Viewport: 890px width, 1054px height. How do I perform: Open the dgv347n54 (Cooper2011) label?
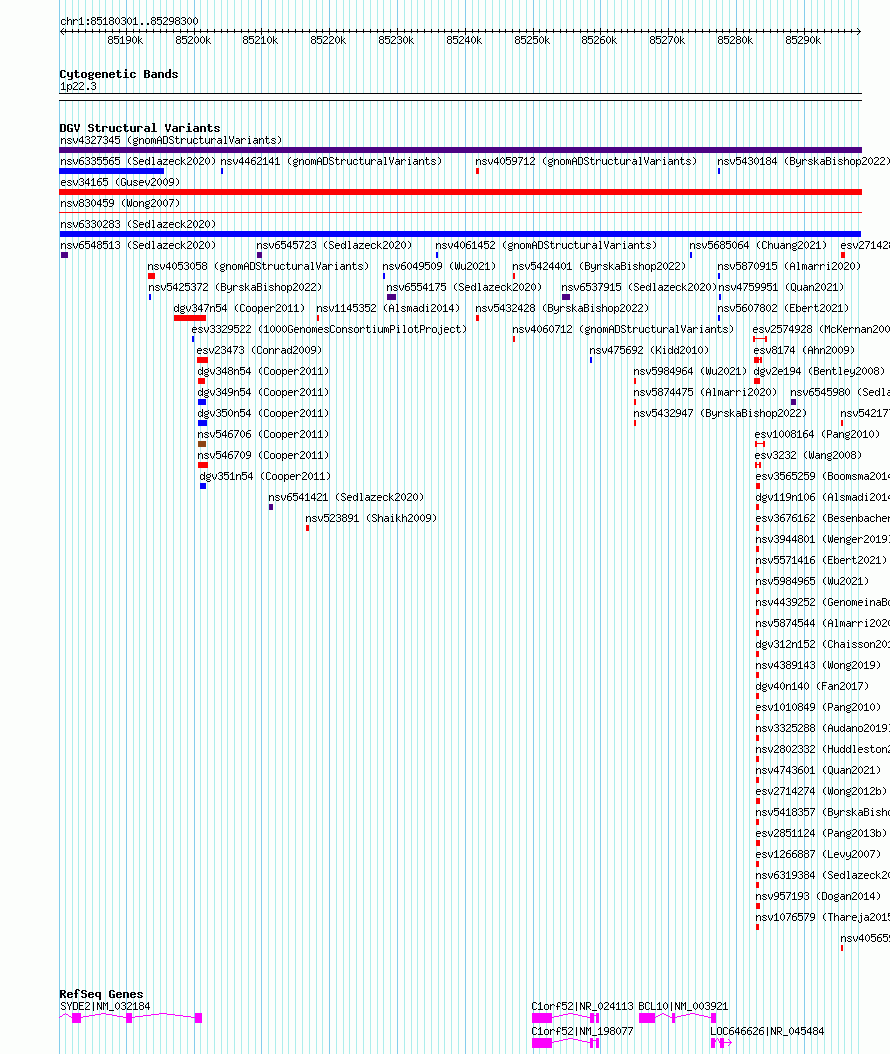pos(239,308)
